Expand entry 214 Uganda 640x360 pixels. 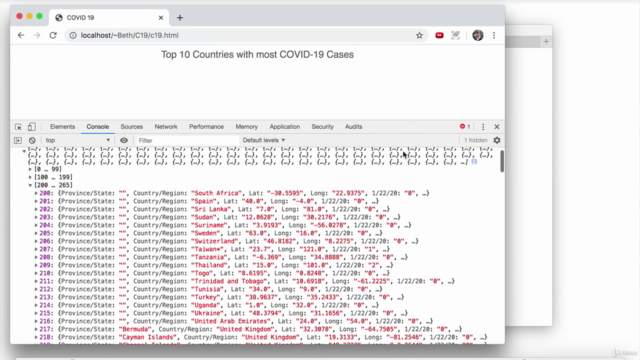pyautogui.click(x=36, y=305)
